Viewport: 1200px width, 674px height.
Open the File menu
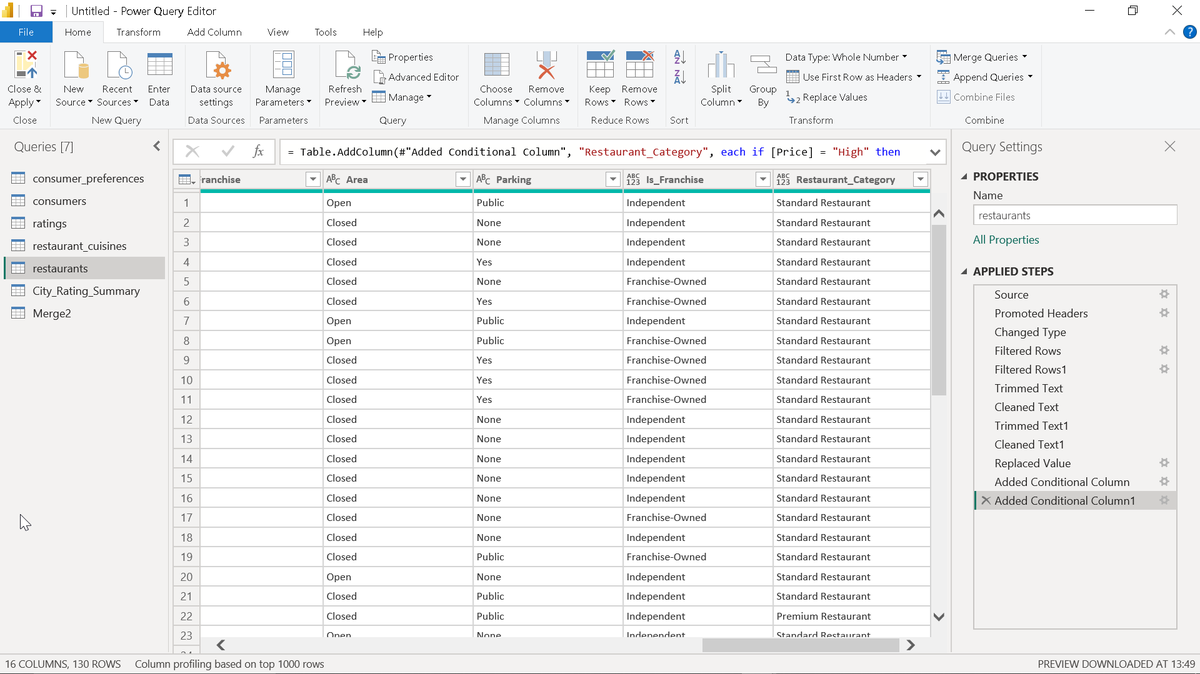tap(26, 32)
